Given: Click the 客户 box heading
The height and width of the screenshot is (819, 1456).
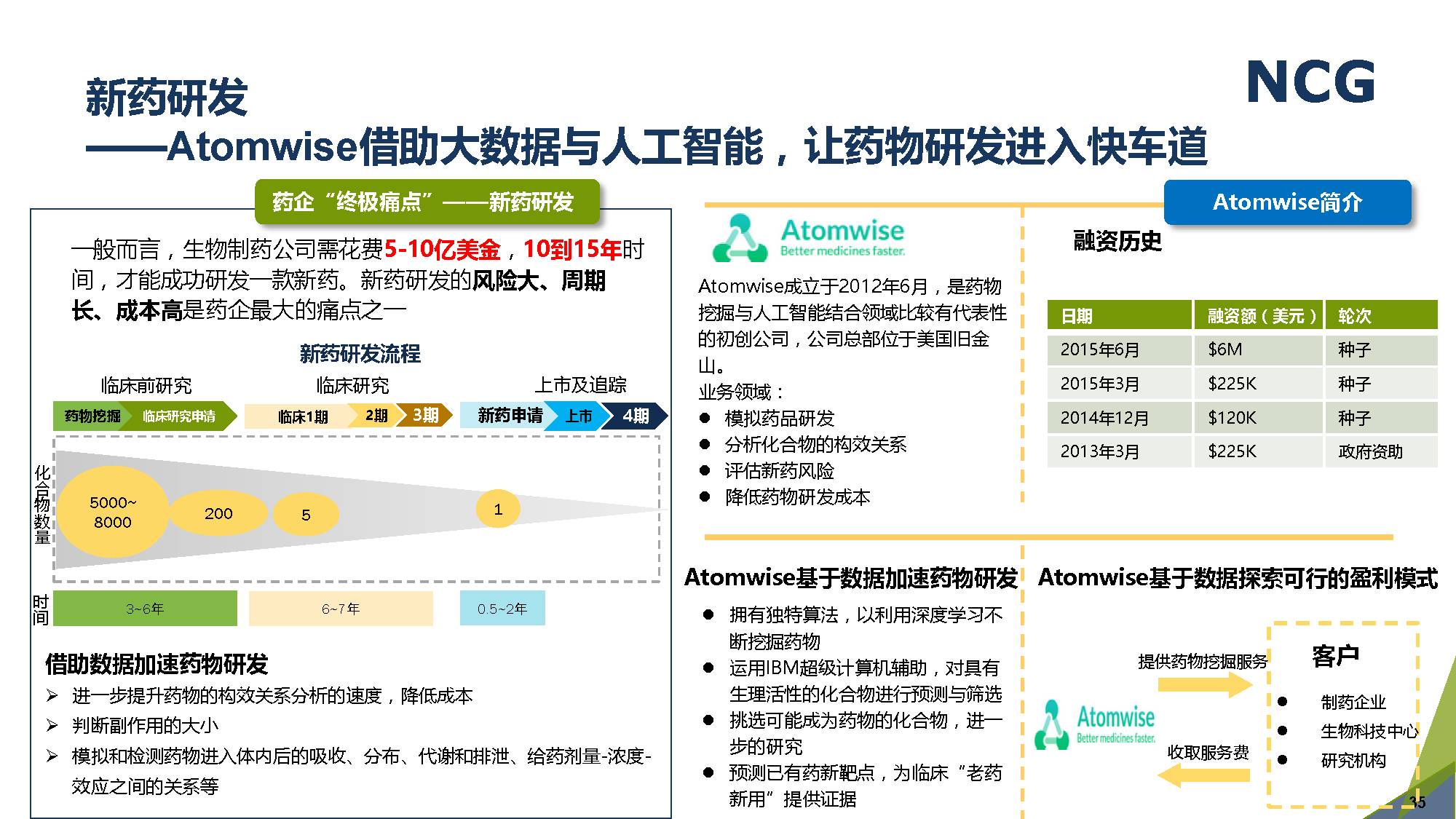Looking at the screenshot, I should pyautogui.click(x=1335, y=656).
